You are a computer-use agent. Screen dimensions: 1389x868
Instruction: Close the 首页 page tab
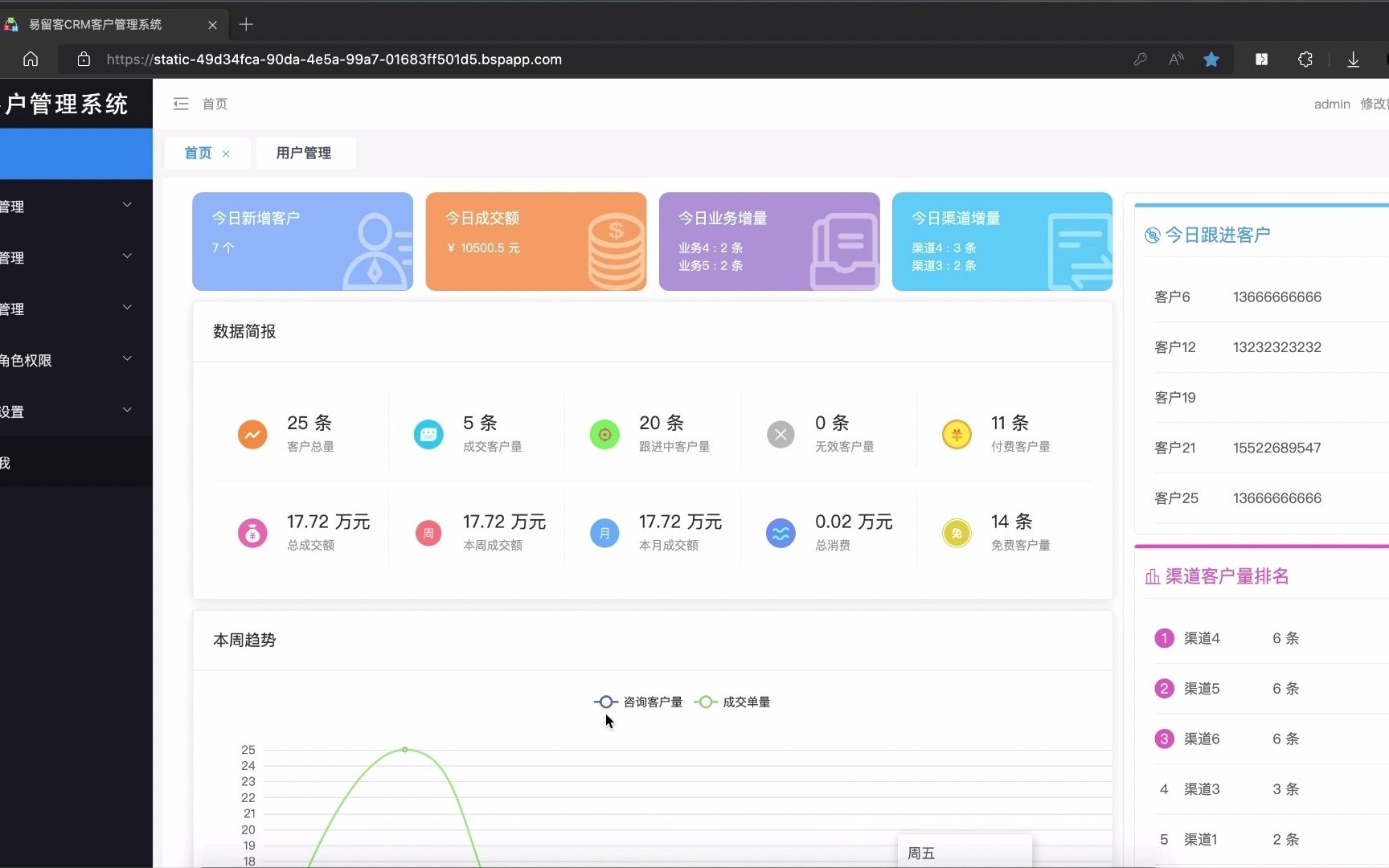pyautogui.click(x=226, y=154)
